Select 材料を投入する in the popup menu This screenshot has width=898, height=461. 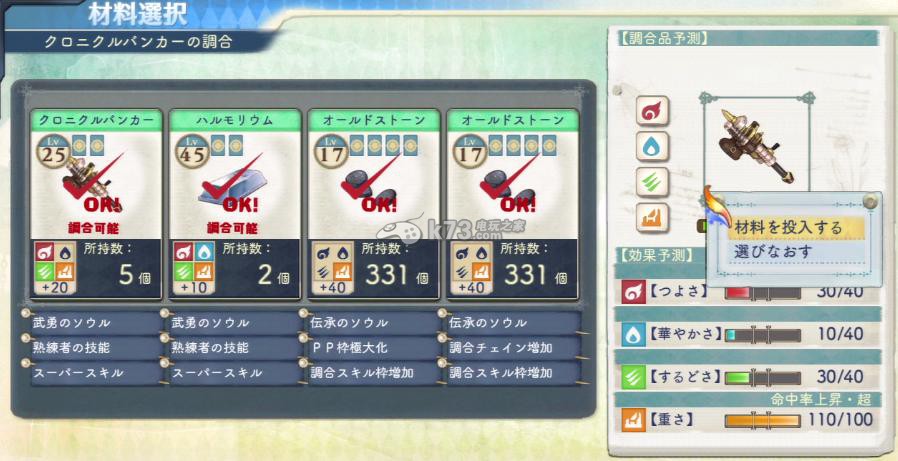click(x=796, y=228)
